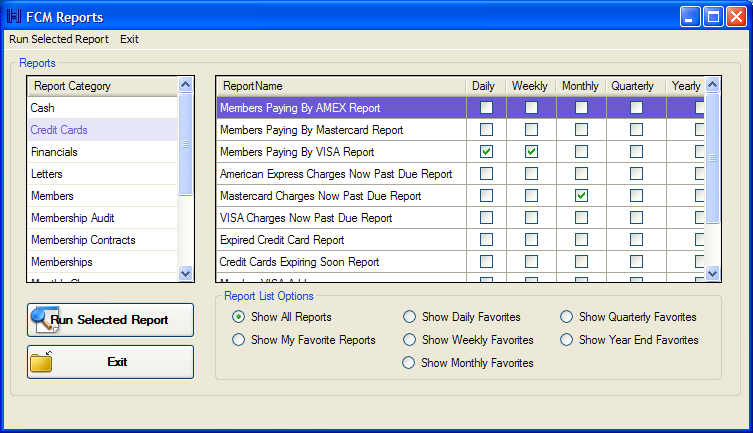Click the Weekly column header
Image resolution: width=753 pixels, height=433 pixels.
click(x=531, y=86)
